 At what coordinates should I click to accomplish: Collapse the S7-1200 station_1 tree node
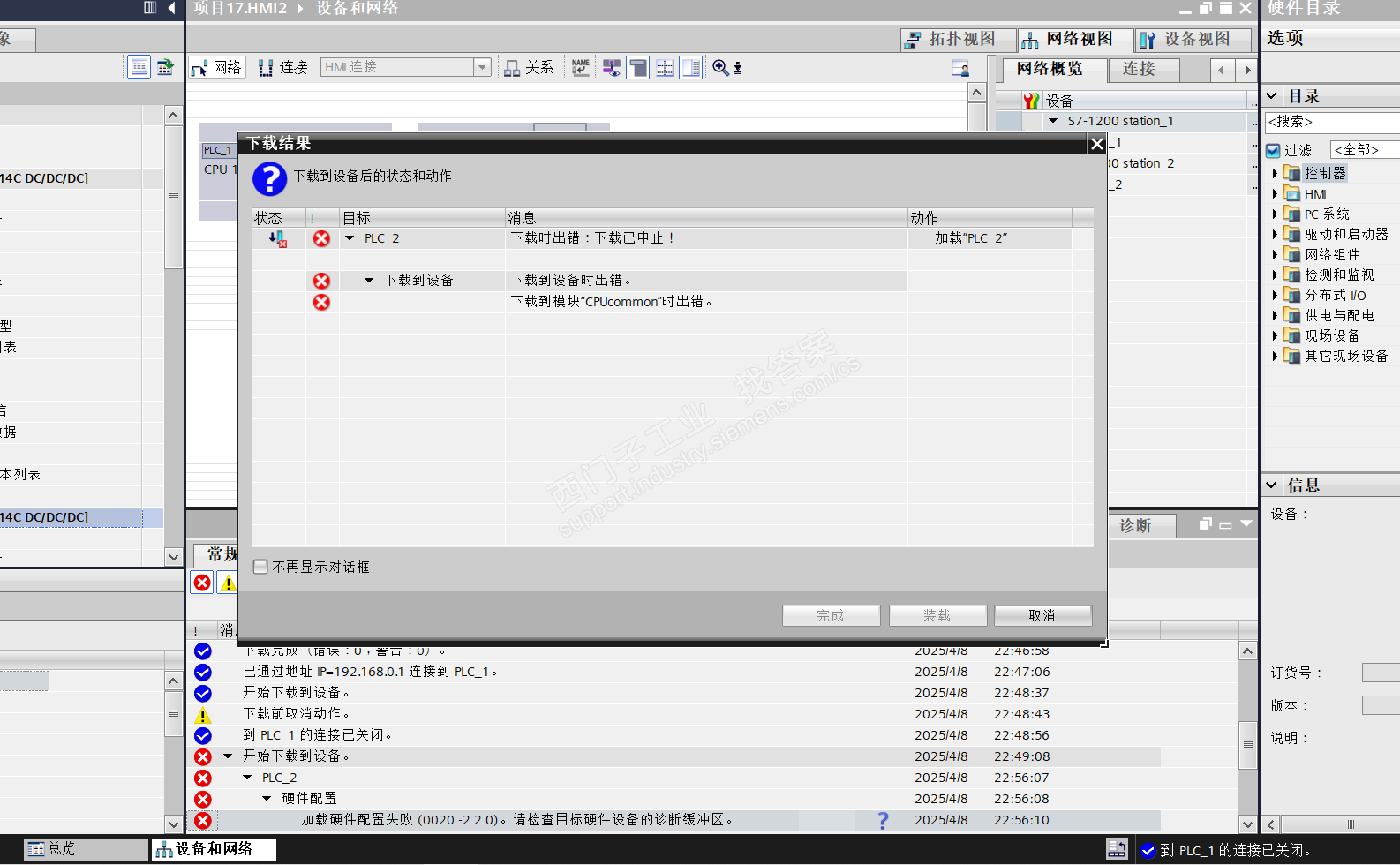(x=1053, y=121)
